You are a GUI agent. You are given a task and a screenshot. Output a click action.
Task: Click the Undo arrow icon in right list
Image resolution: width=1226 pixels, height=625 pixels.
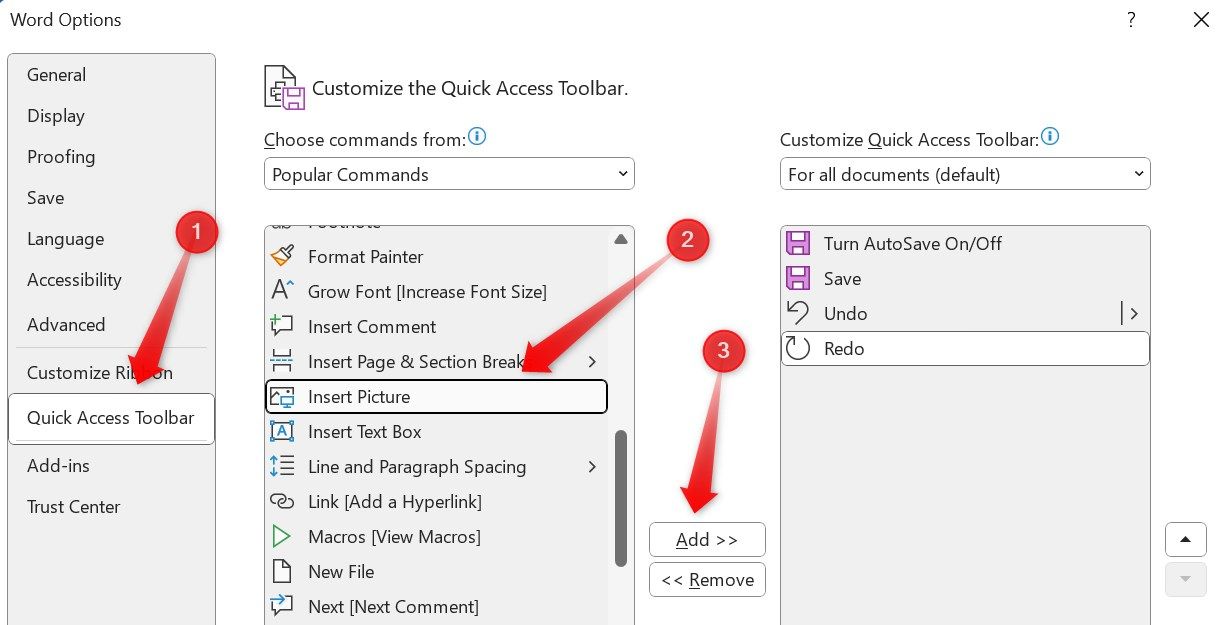798,313
